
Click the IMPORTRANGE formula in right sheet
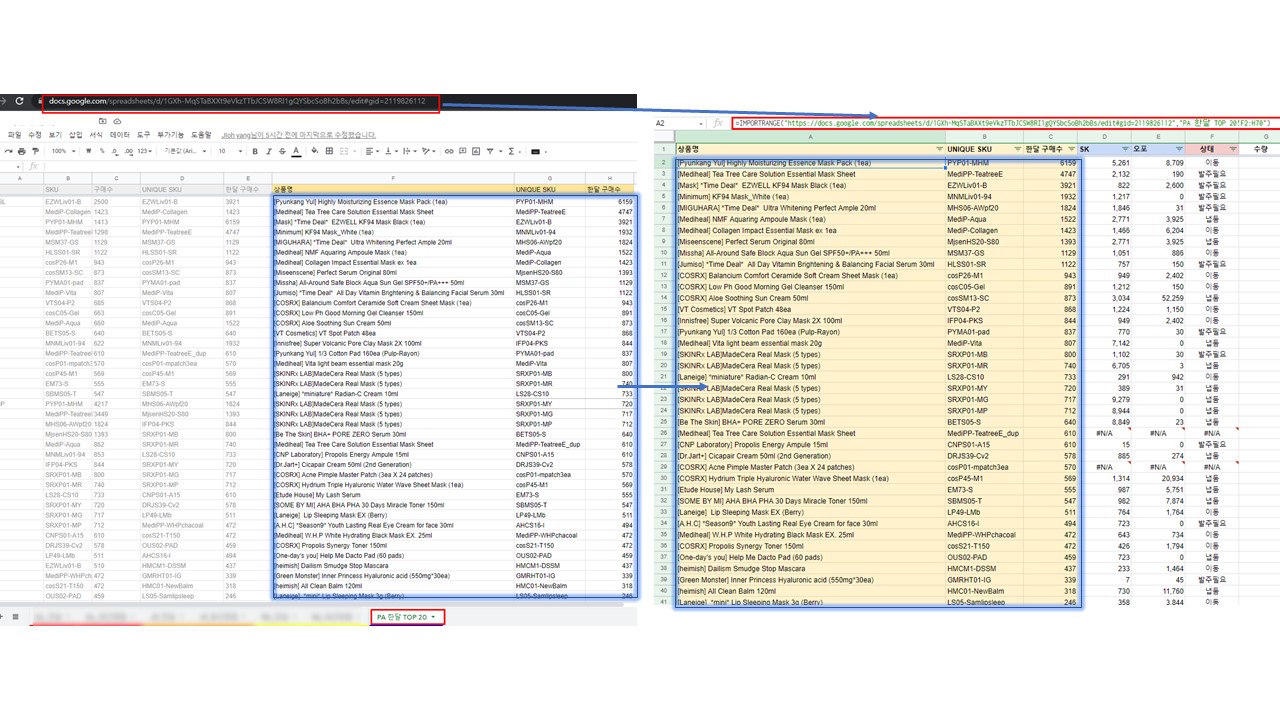tap(1004, 123)
